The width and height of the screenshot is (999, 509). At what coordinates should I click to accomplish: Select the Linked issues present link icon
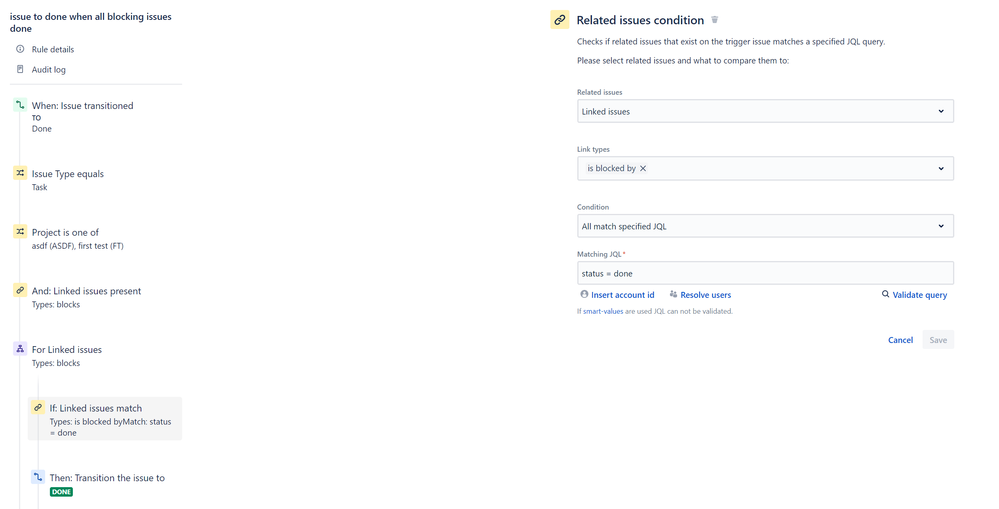coord(20,290)
